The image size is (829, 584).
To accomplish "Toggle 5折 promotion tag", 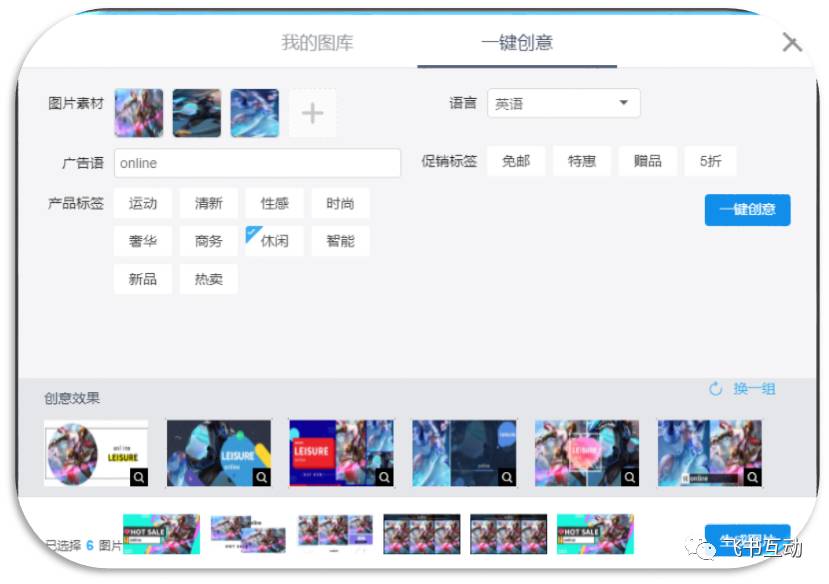I will coord(711,161).
